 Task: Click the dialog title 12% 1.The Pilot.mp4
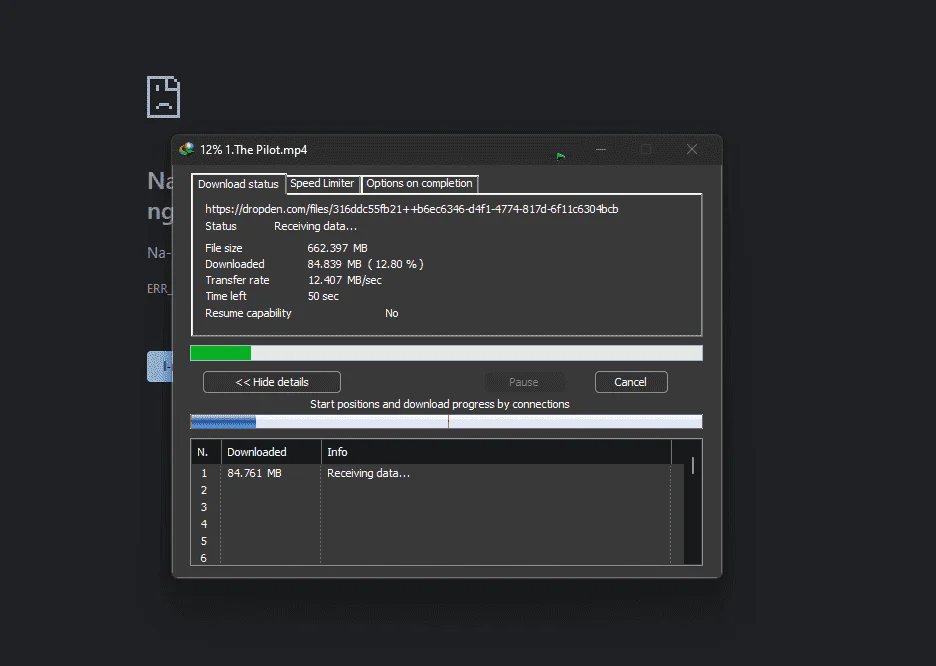(x=254, y=150)
